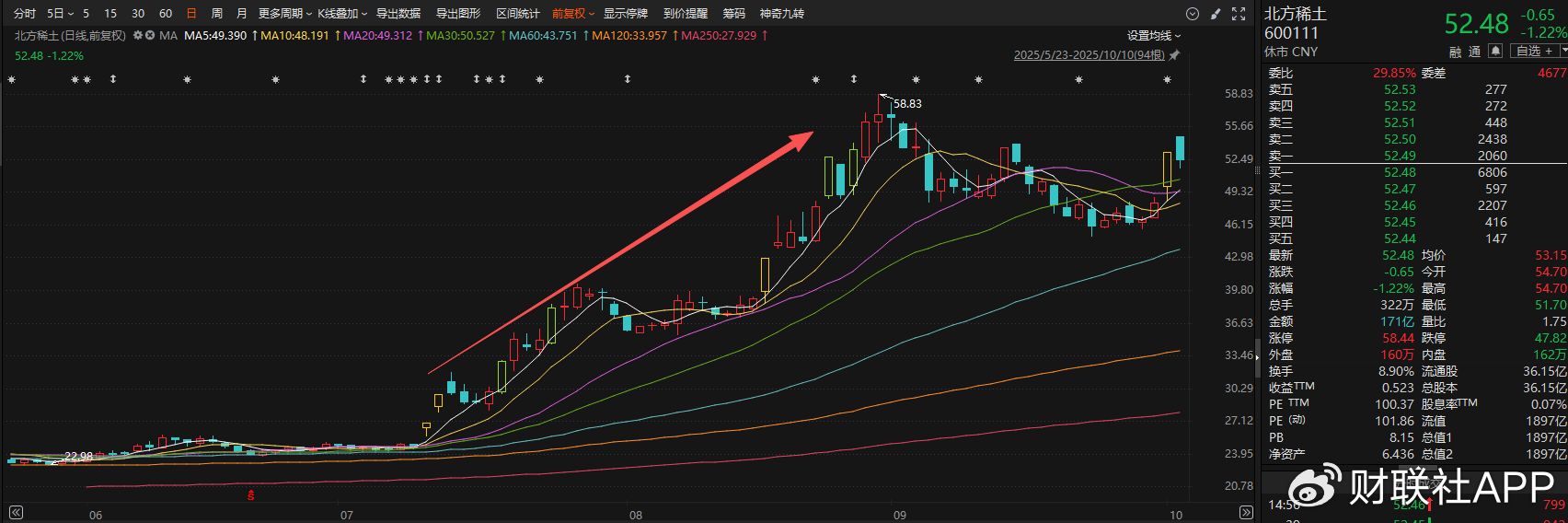Click 导出图形 to export chart image
Viewport: 1568px width, 523px height.
(458, 14)
